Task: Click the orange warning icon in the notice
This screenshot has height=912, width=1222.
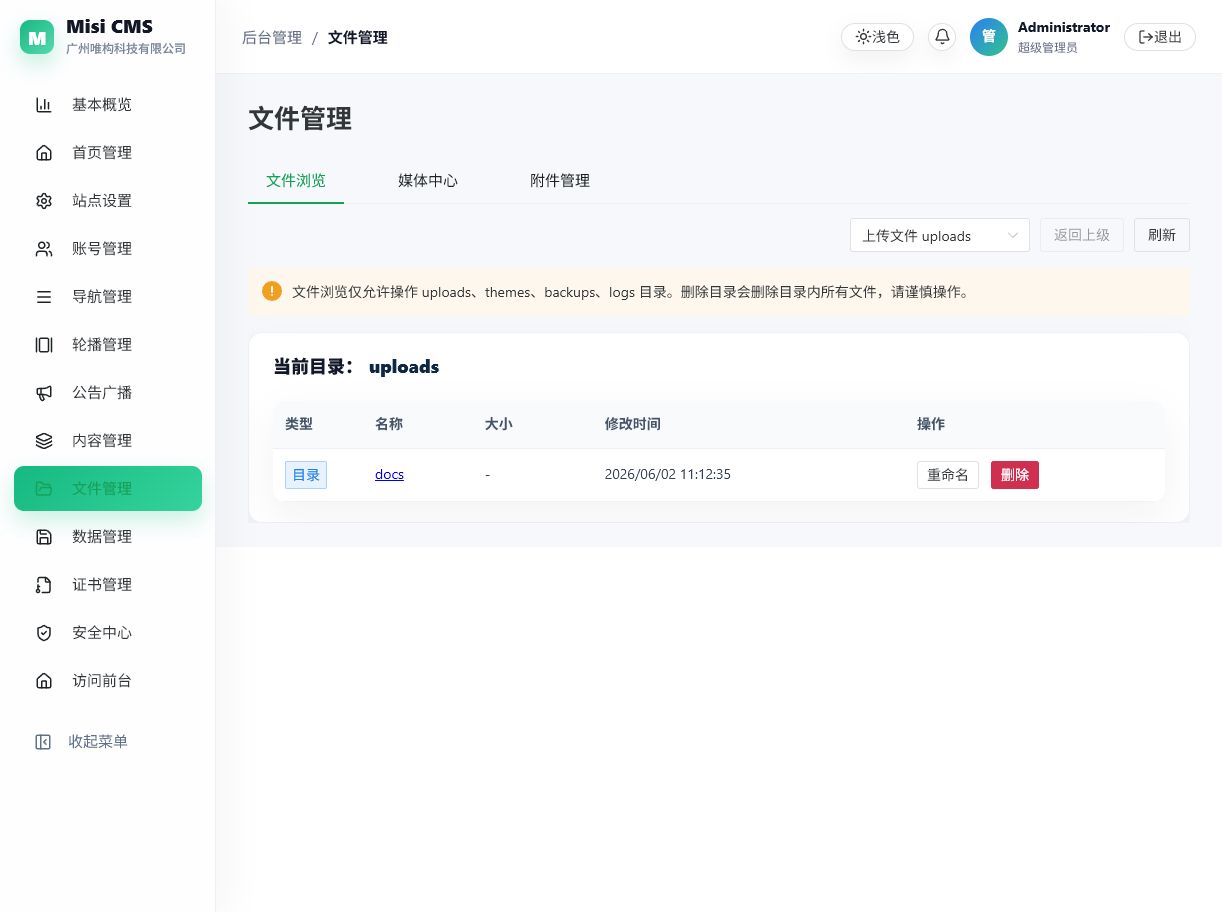Action: pyautogui.click(x=272, y=291)
